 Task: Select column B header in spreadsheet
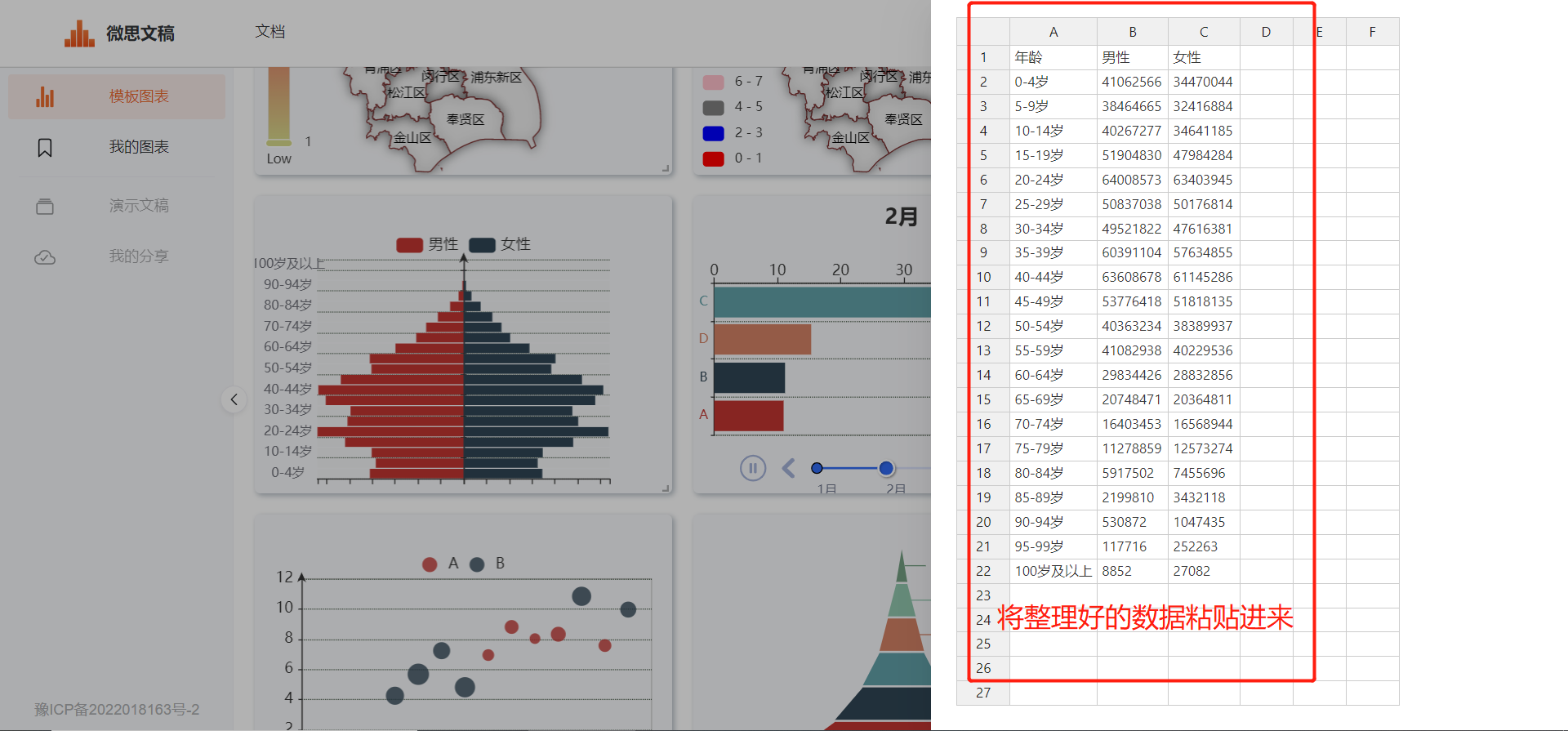point(1133,32)
